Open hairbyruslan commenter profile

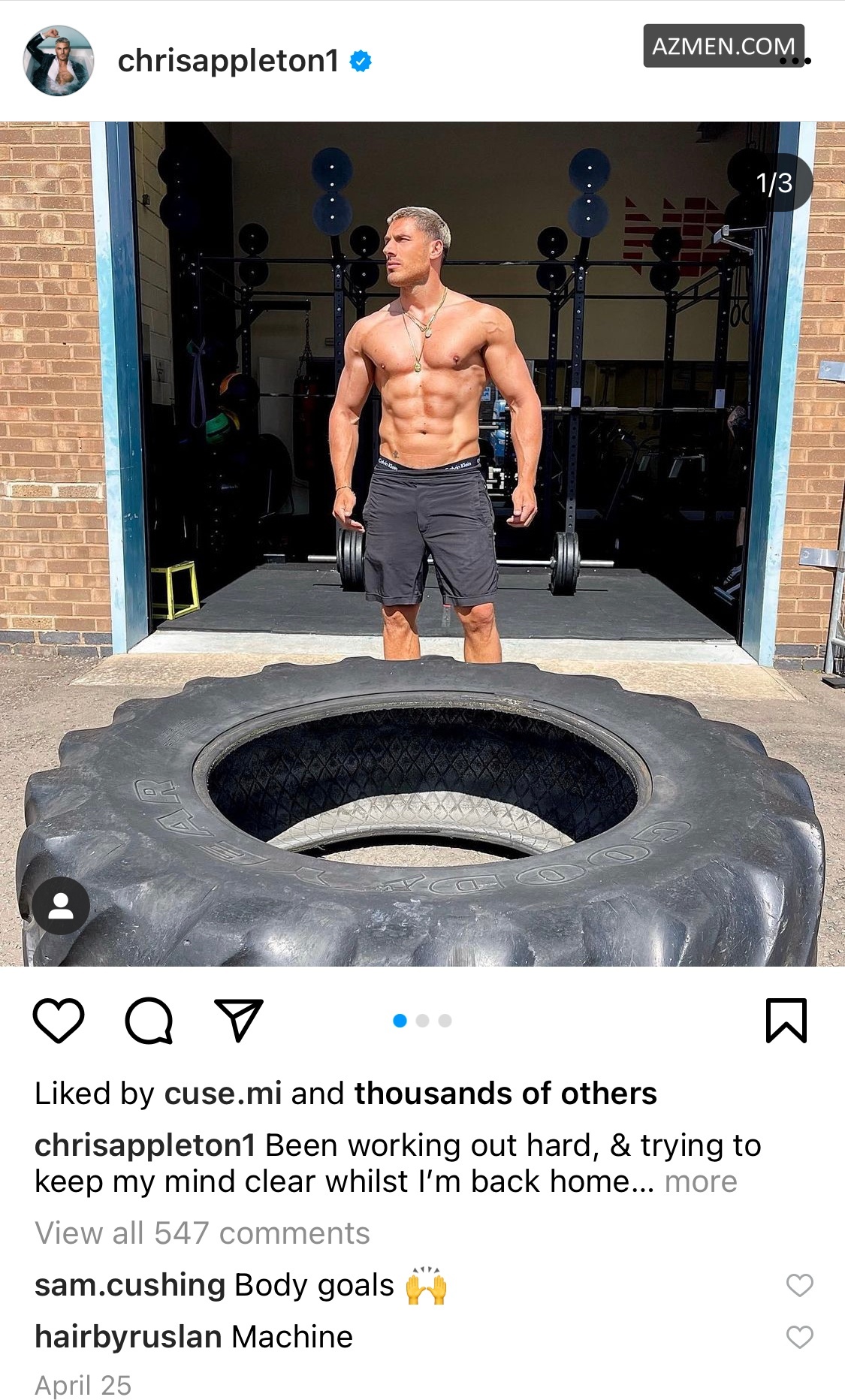click(128, 1337)
